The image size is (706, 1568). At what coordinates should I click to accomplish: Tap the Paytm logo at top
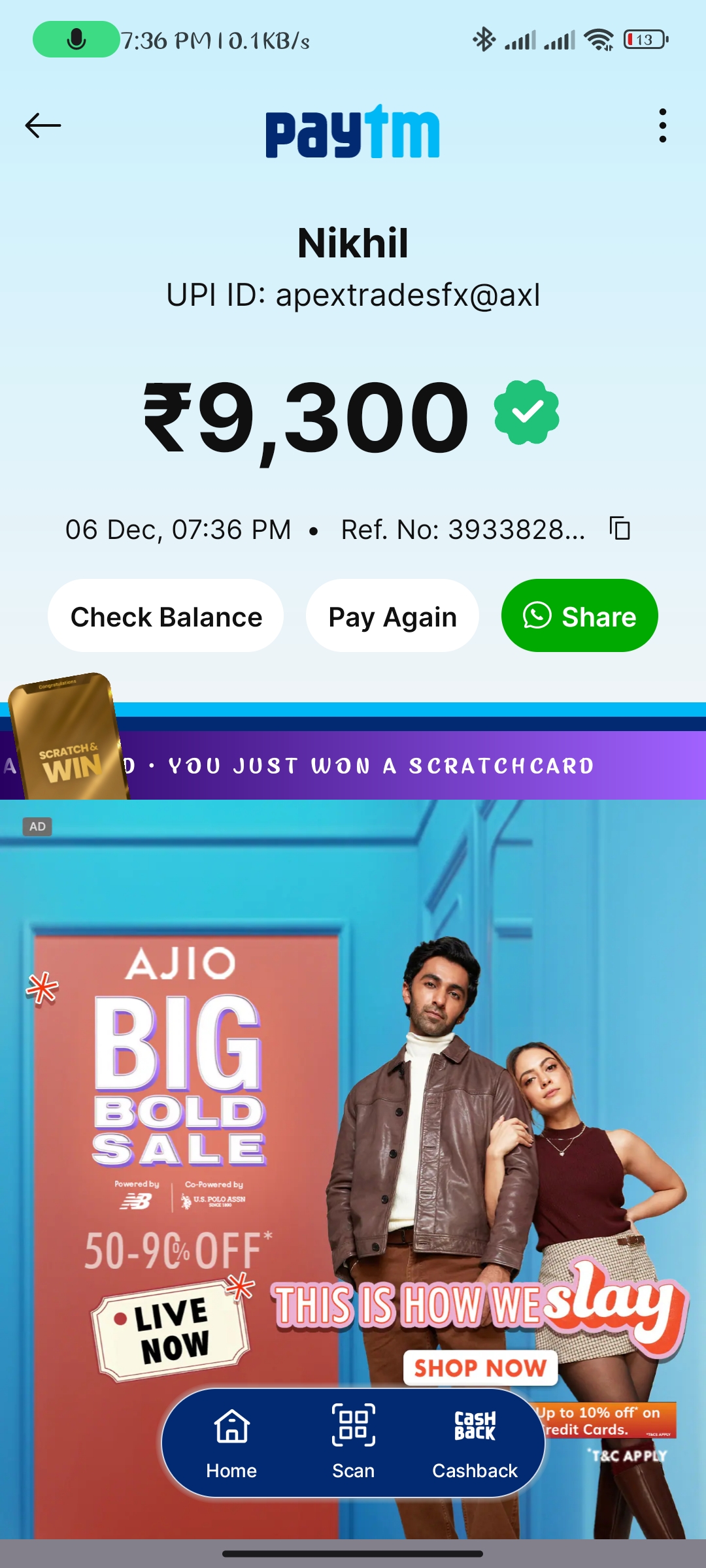pos(352,132)
